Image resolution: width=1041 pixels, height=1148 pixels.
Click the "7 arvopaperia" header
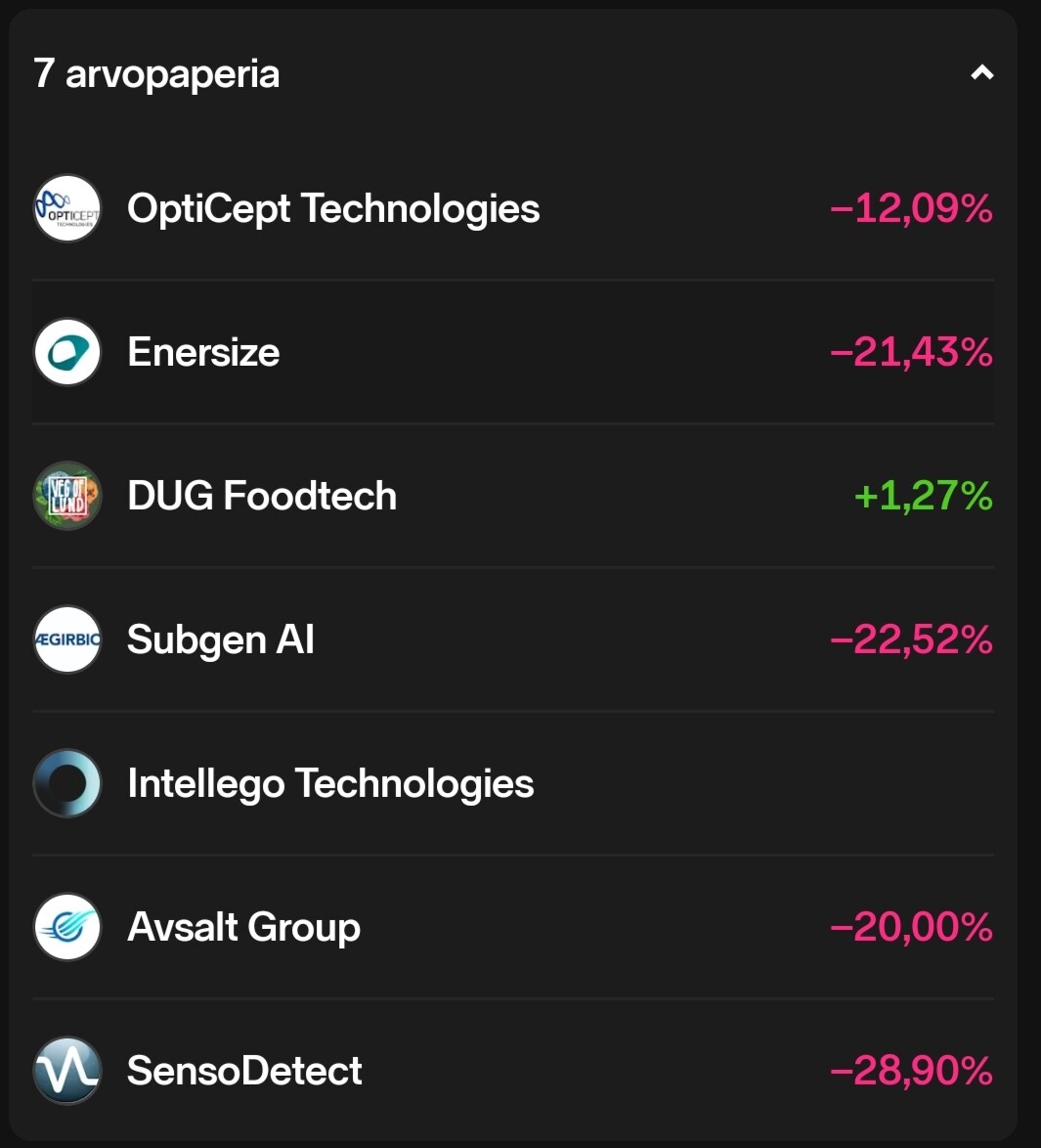(x=156, y=73)
